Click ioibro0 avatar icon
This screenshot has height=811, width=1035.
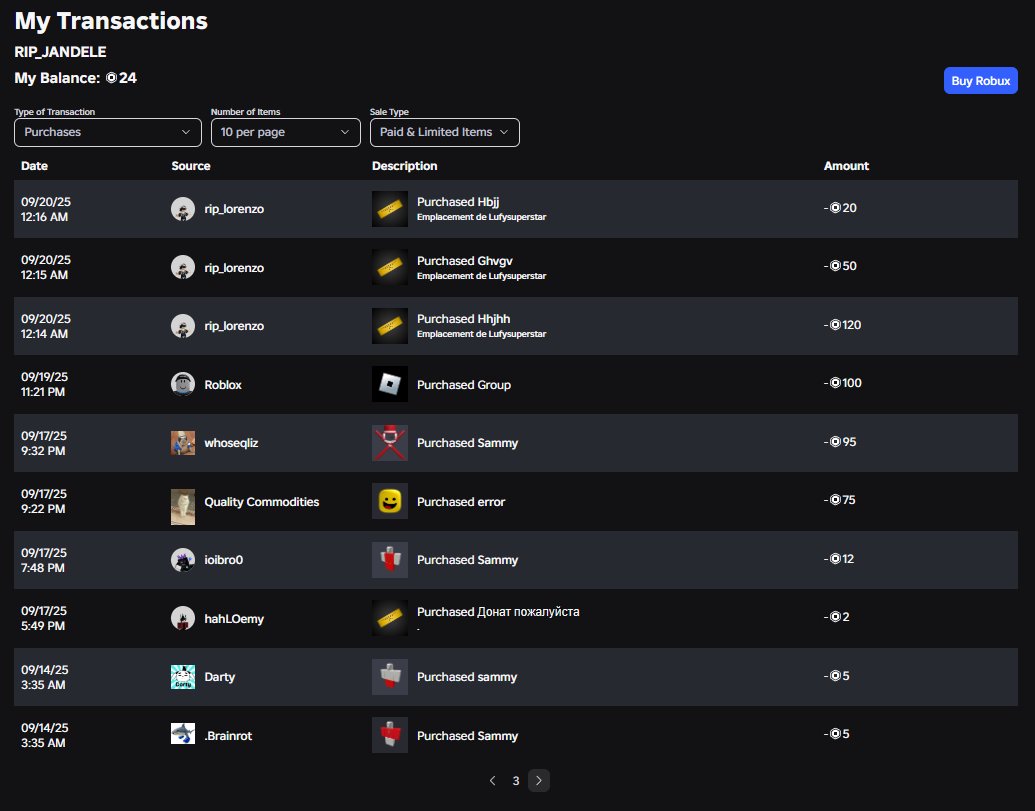183,560
